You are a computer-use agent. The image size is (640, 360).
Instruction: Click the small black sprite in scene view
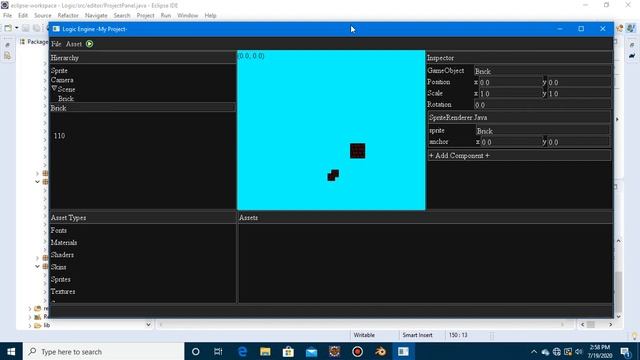pyautogui.click(x=333, y=175)
